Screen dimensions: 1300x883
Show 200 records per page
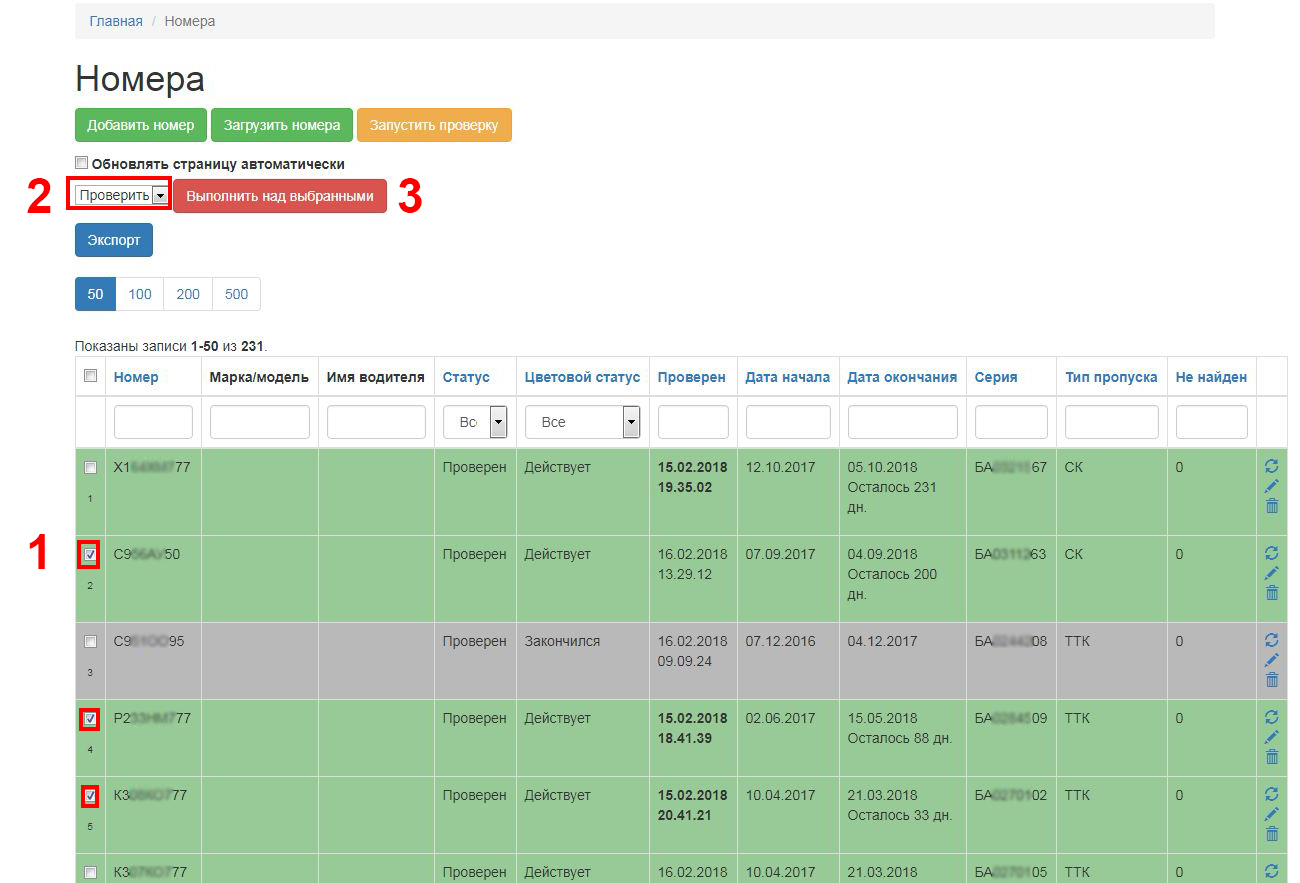point(188,294)
